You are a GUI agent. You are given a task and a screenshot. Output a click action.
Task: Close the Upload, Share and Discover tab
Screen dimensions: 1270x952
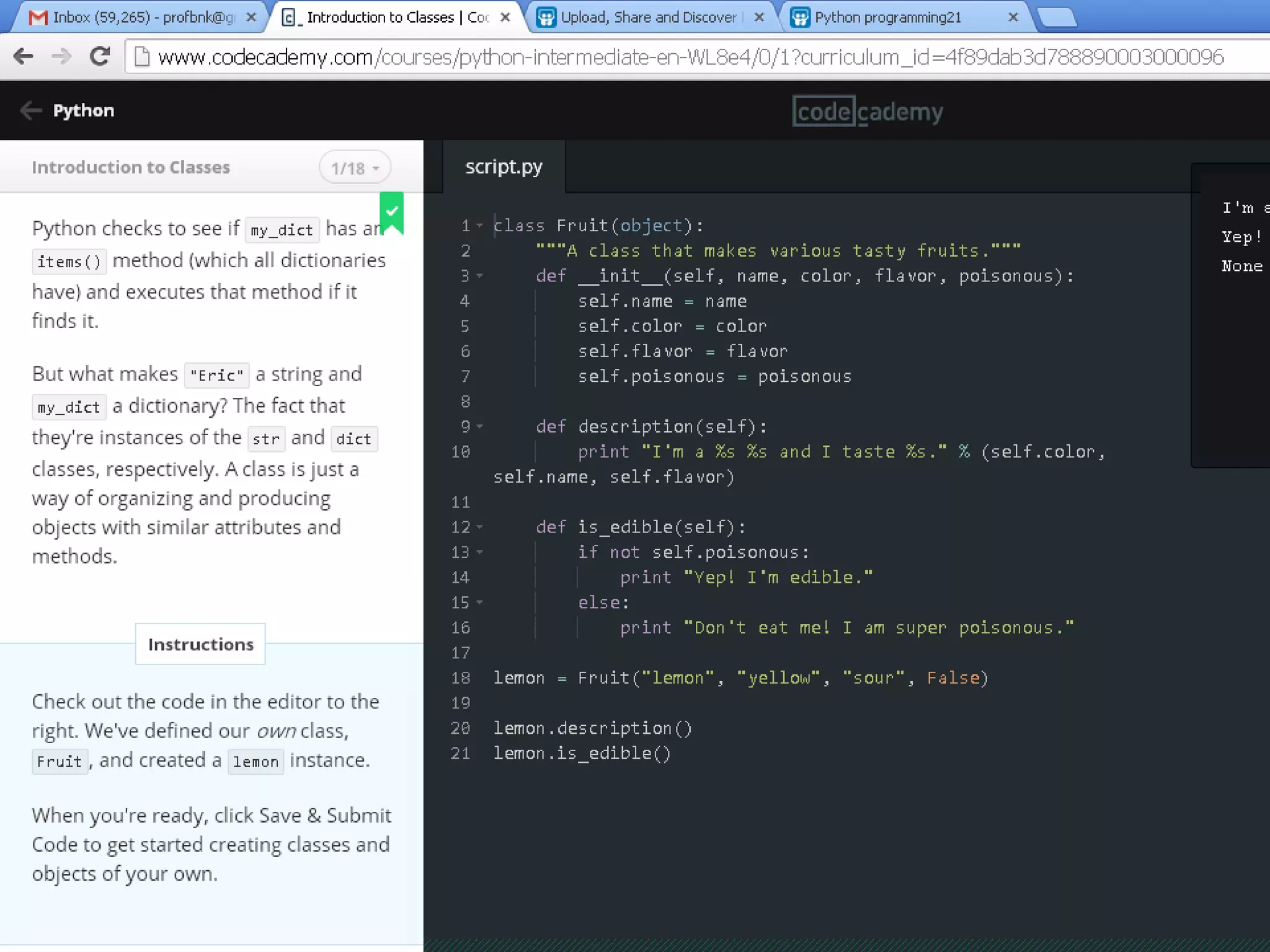click(759, 17)
